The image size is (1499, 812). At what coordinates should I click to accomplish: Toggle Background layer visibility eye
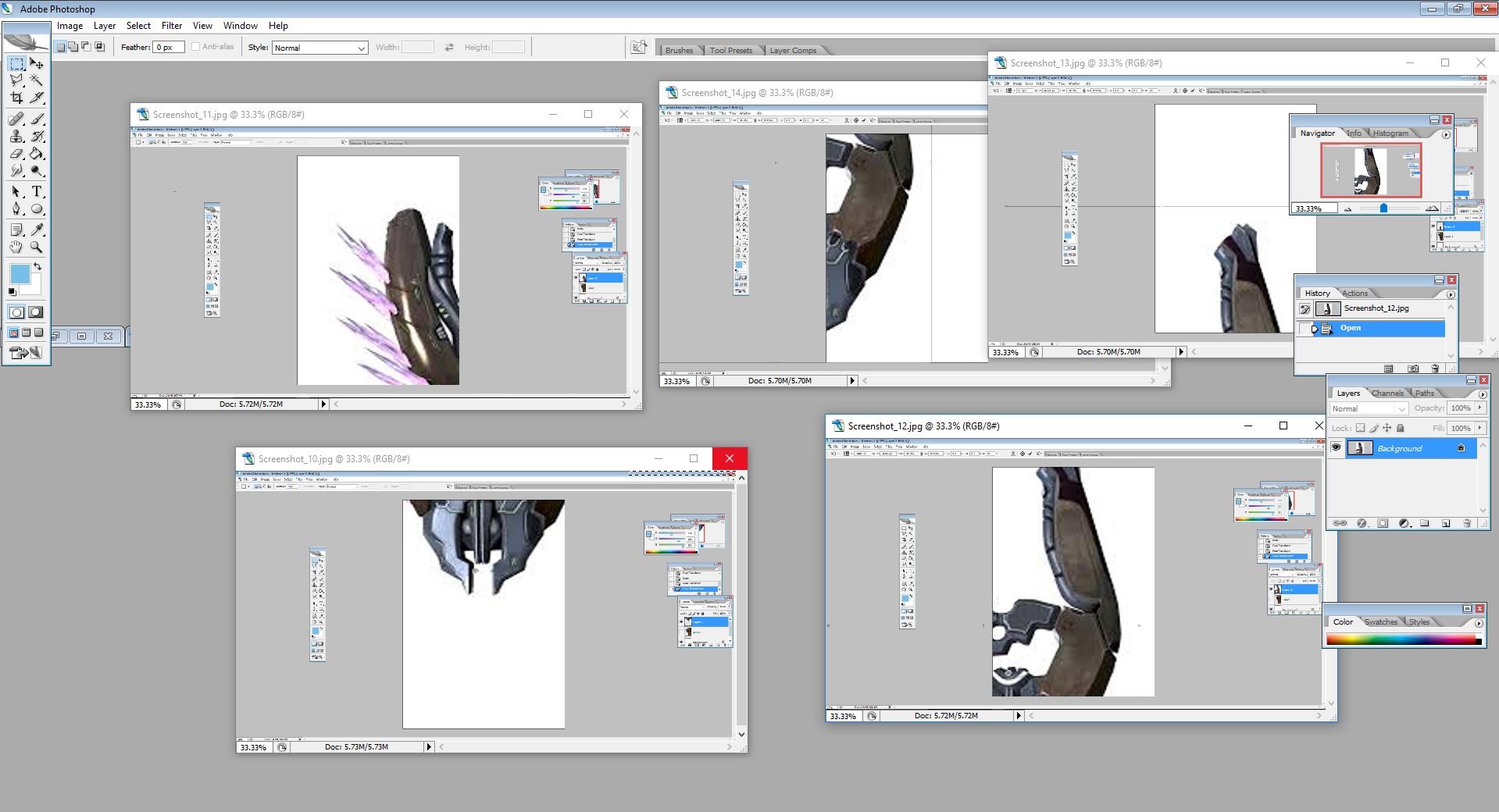coord(1336,448)
